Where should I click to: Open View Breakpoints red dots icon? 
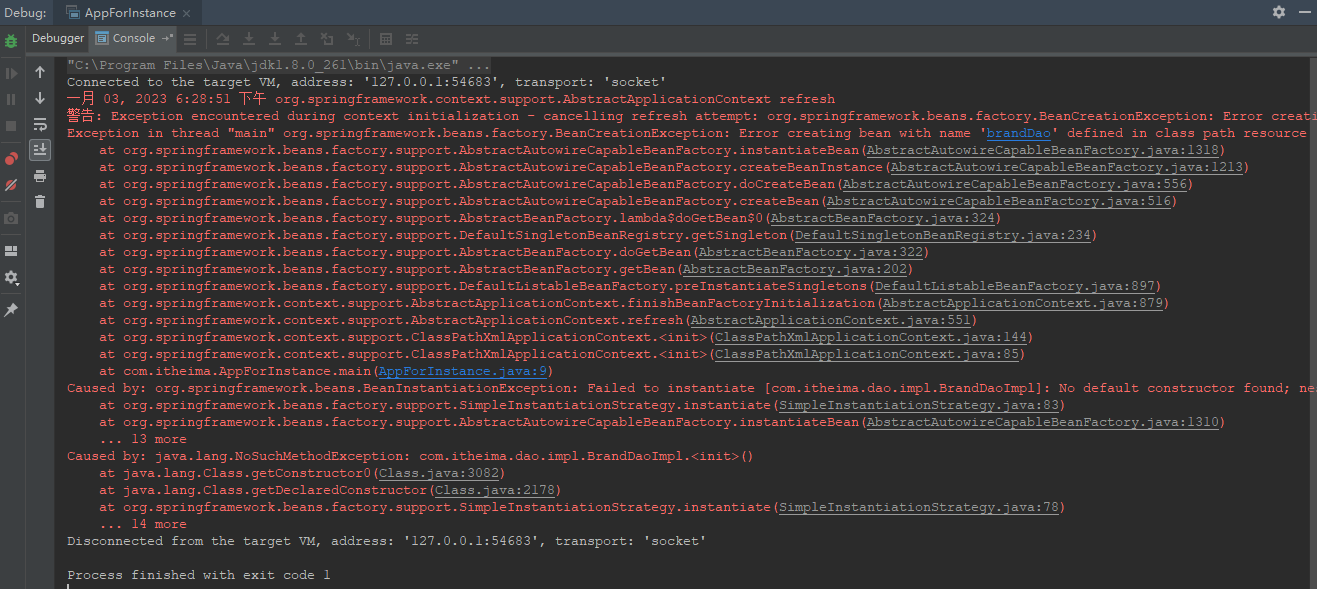point(11,159)
